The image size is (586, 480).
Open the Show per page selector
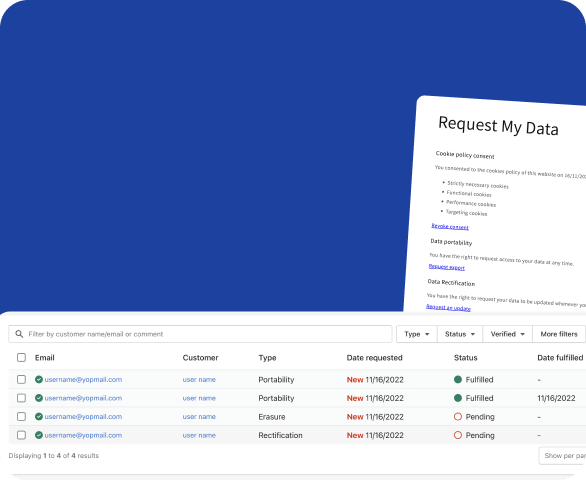tap(562, 456)
